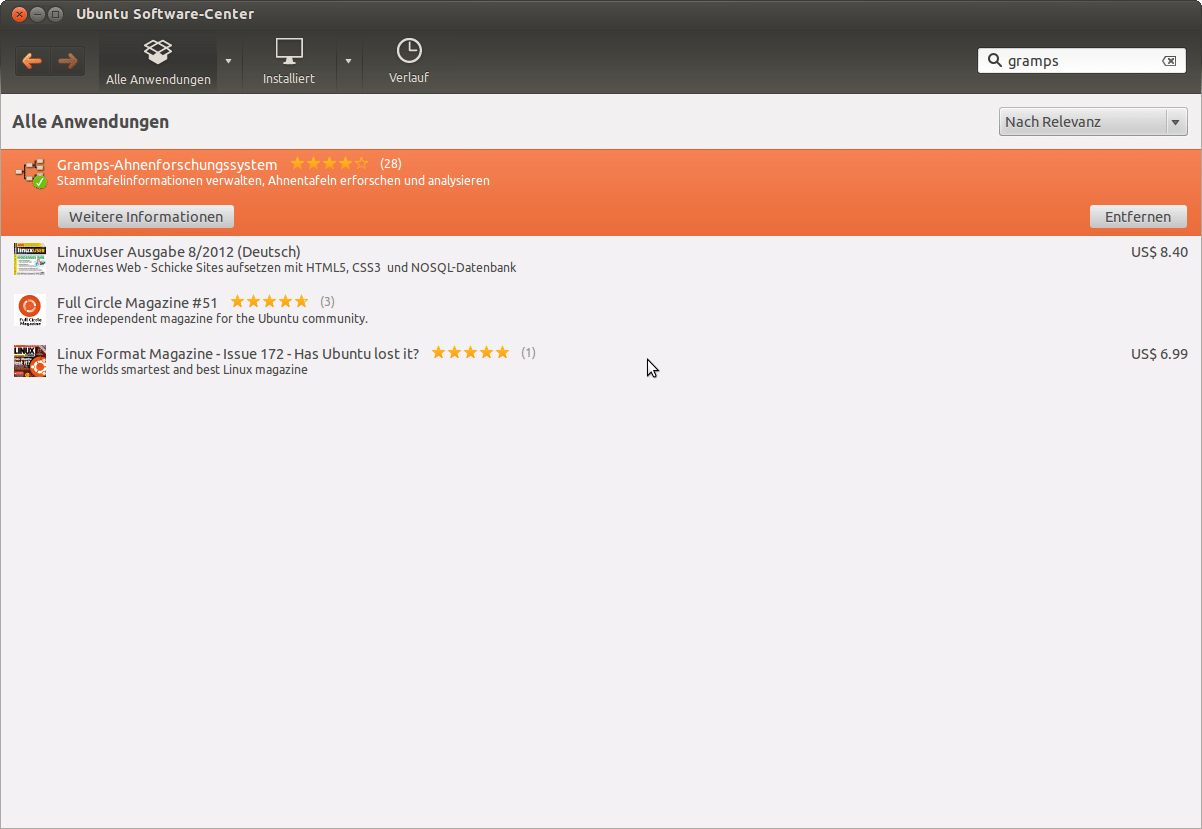Viewport: 1202px width, 829px height.
Task: Minimize the Software-Center window
Action: click(x=38, y=14)
